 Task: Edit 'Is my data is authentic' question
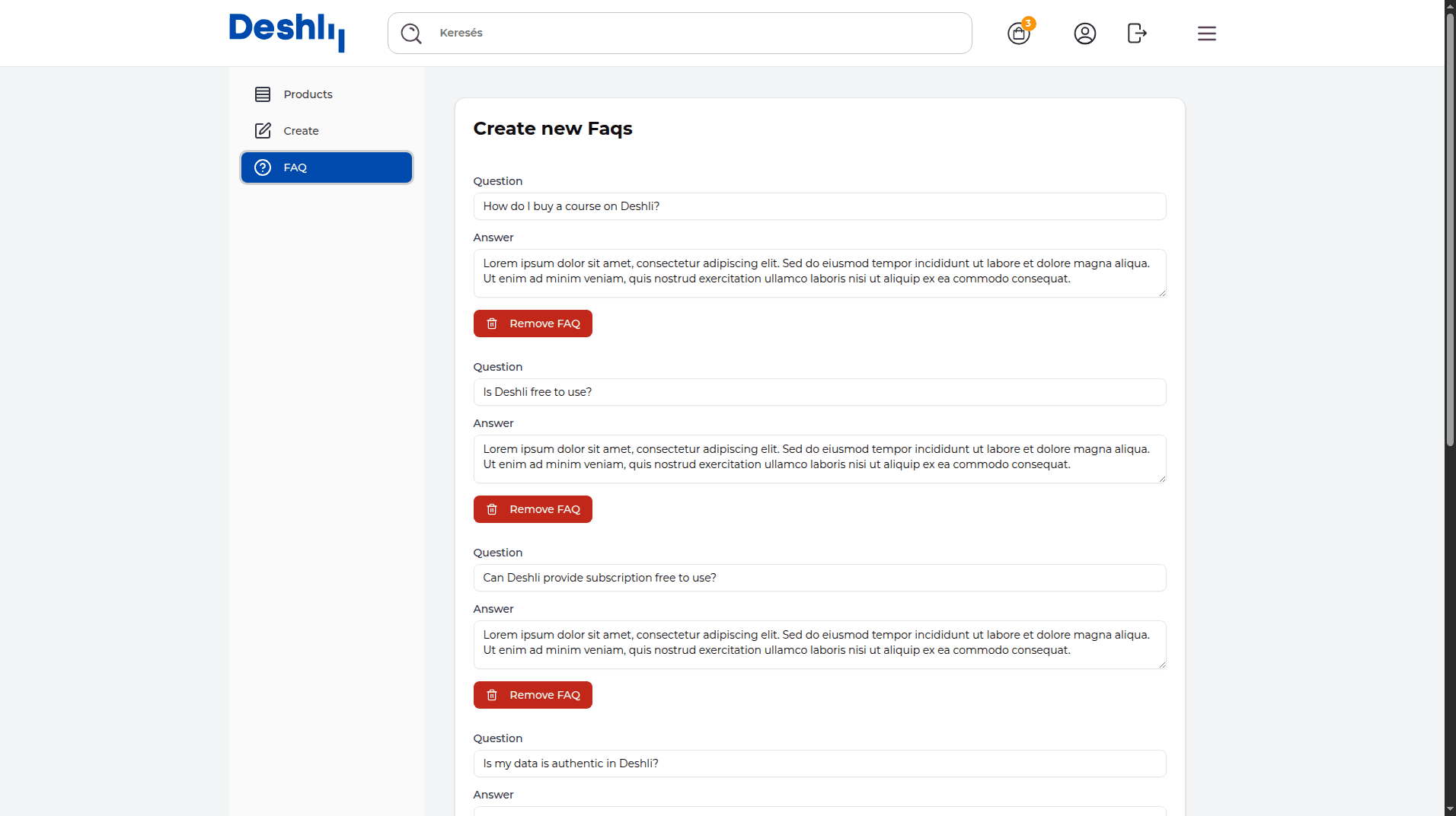coord(819,763)
